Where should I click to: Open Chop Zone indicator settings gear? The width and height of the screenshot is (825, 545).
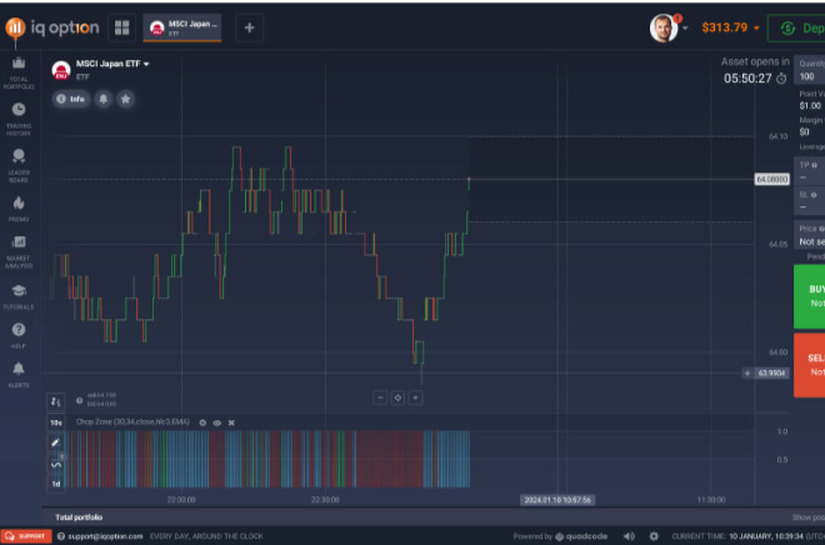tap(203, 422)
